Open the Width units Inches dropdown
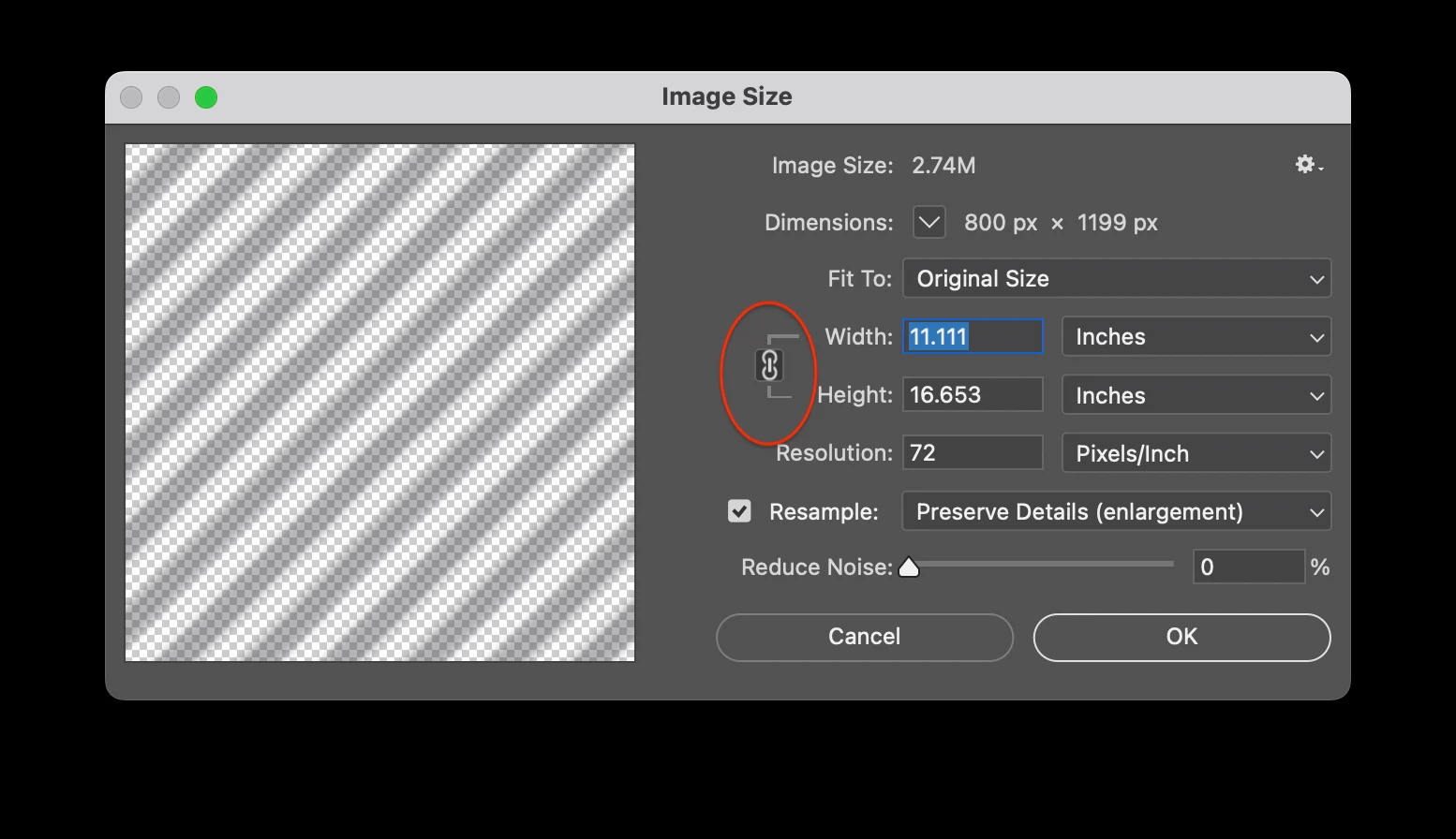Image resolution: width=1456 pixels, height=839 pixels. pyautogui.click(x=1196, y=337)
